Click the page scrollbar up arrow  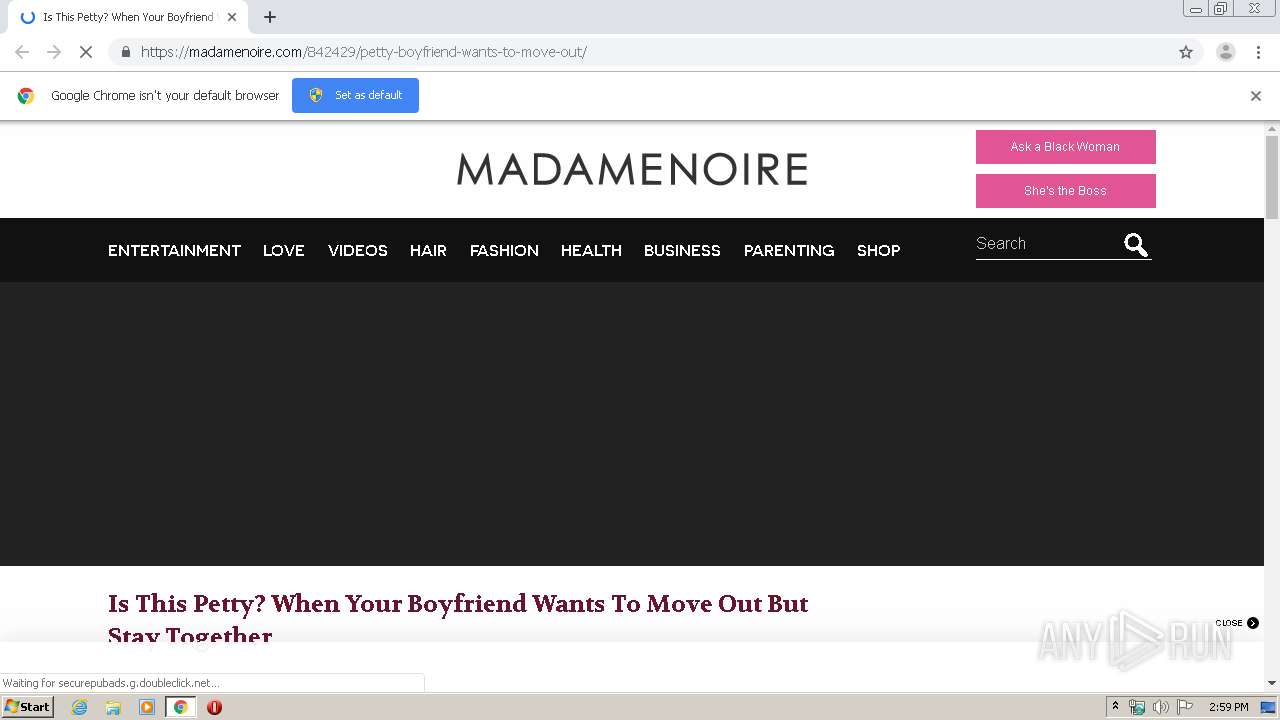(x=1272, y=129)
